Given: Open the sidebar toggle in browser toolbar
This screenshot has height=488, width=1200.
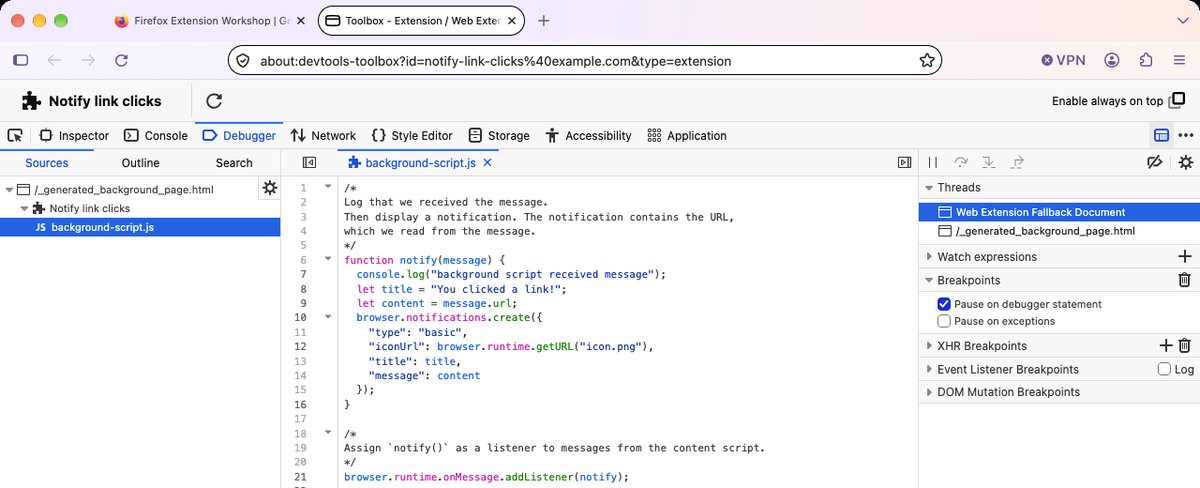Looking at the screenshot, I should pyautogui.click(x=20, y=60).
